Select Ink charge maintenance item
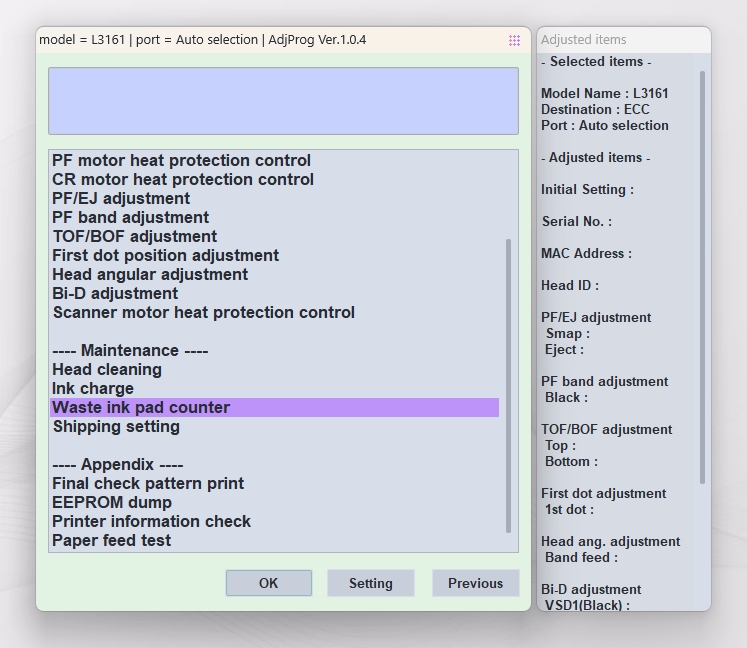Screen dimensions: 747x648 pyautogui.click(x=93, y=388)
